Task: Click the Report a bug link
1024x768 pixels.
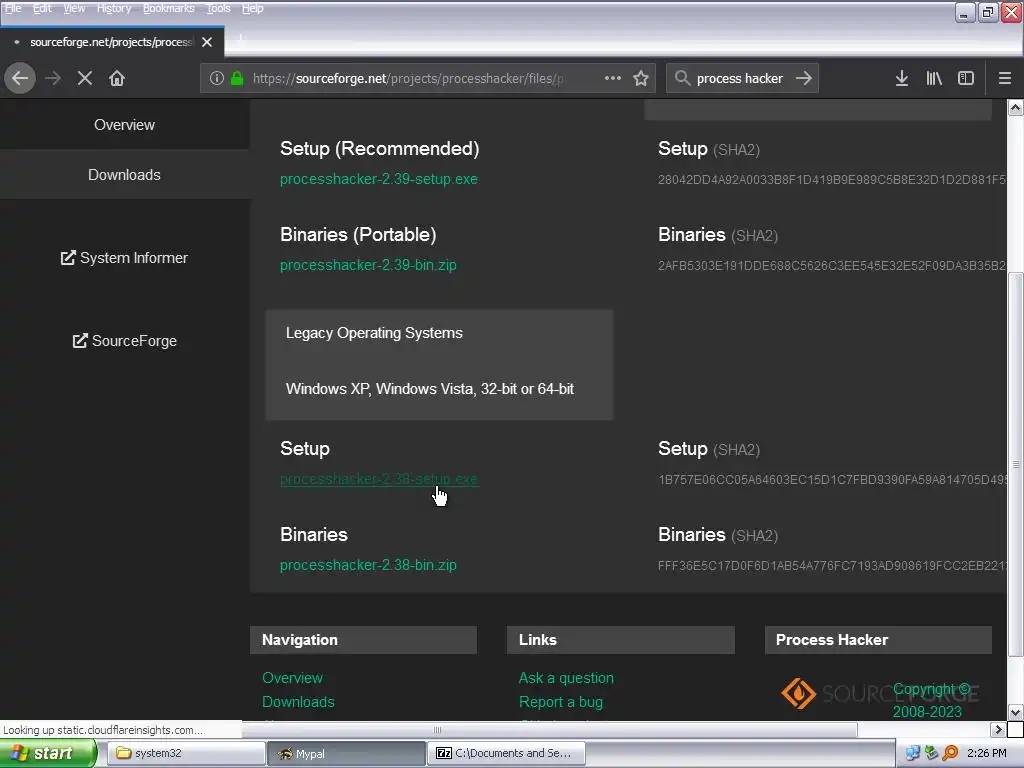Action: pos(560,702)
